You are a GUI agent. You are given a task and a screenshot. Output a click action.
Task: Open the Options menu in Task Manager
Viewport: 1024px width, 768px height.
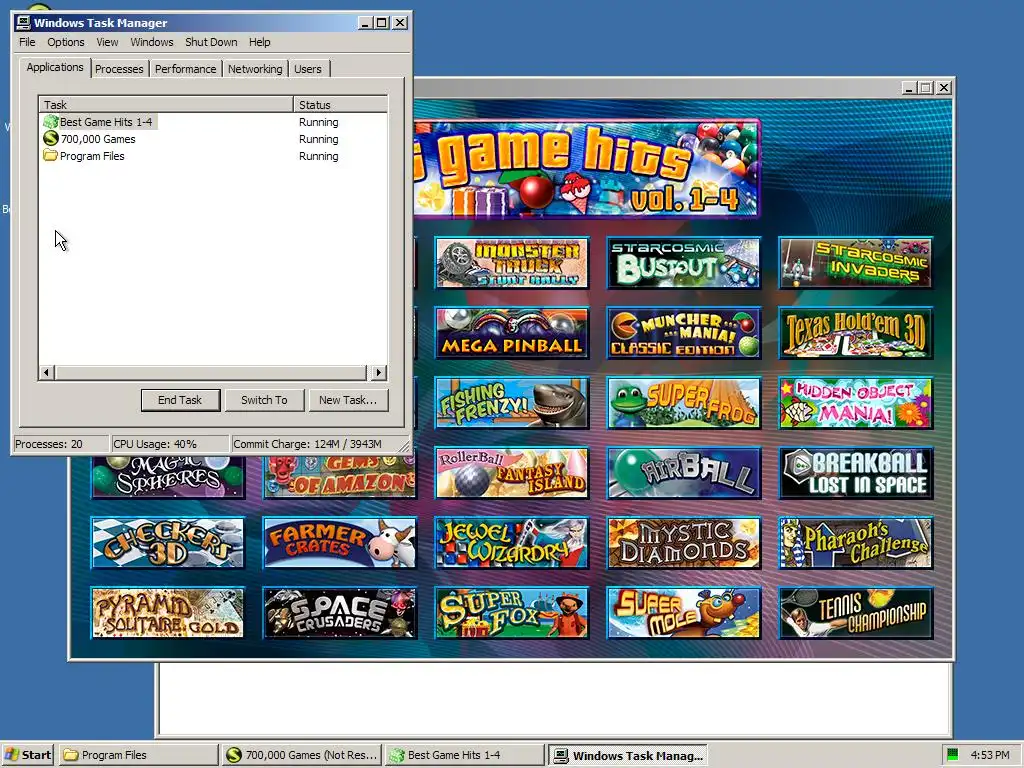[65, 42]
